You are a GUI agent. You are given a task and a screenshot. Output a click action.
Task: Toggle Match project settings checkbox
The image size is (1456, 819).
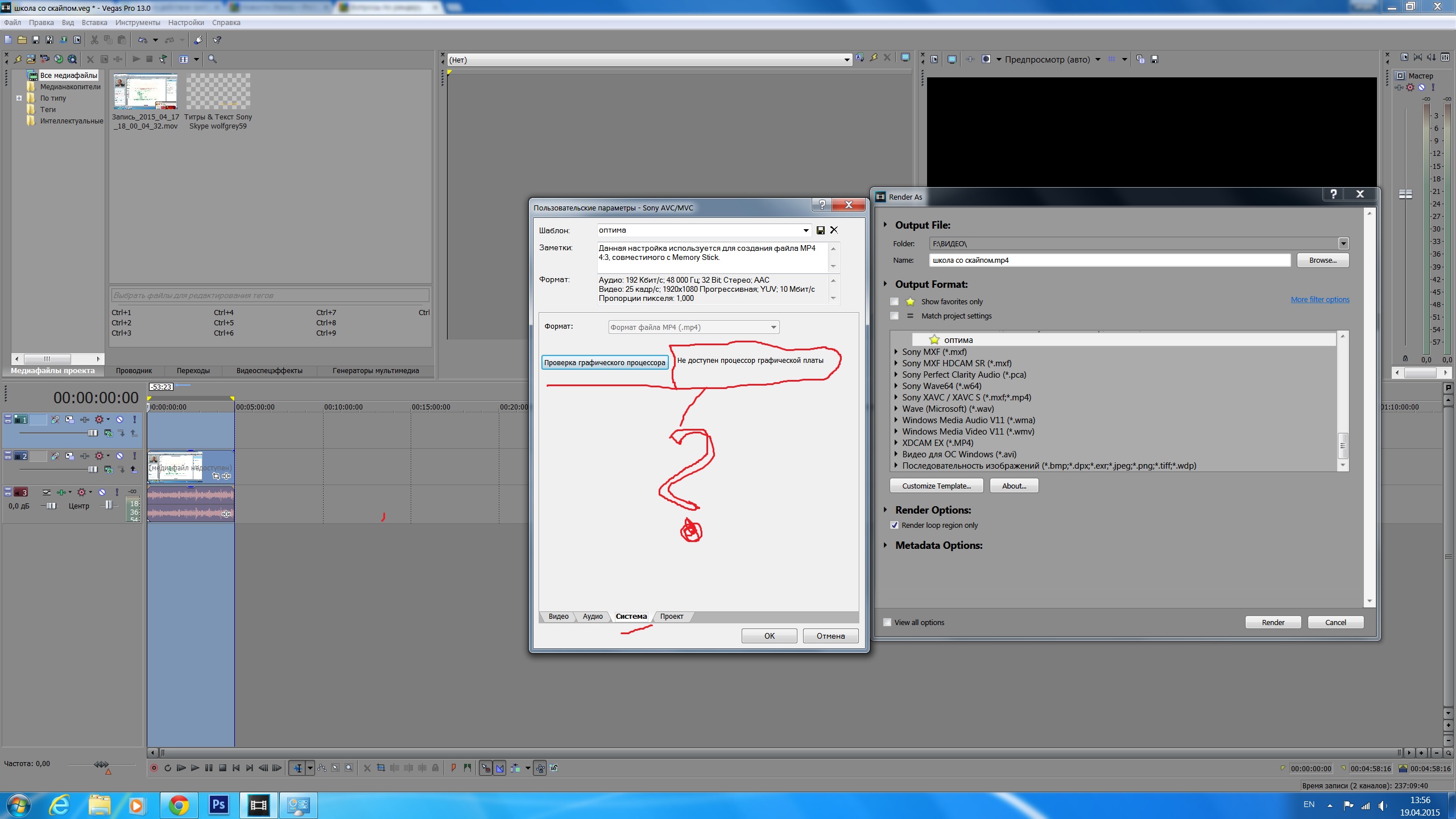pyautogui.click(x=895, y=316)
